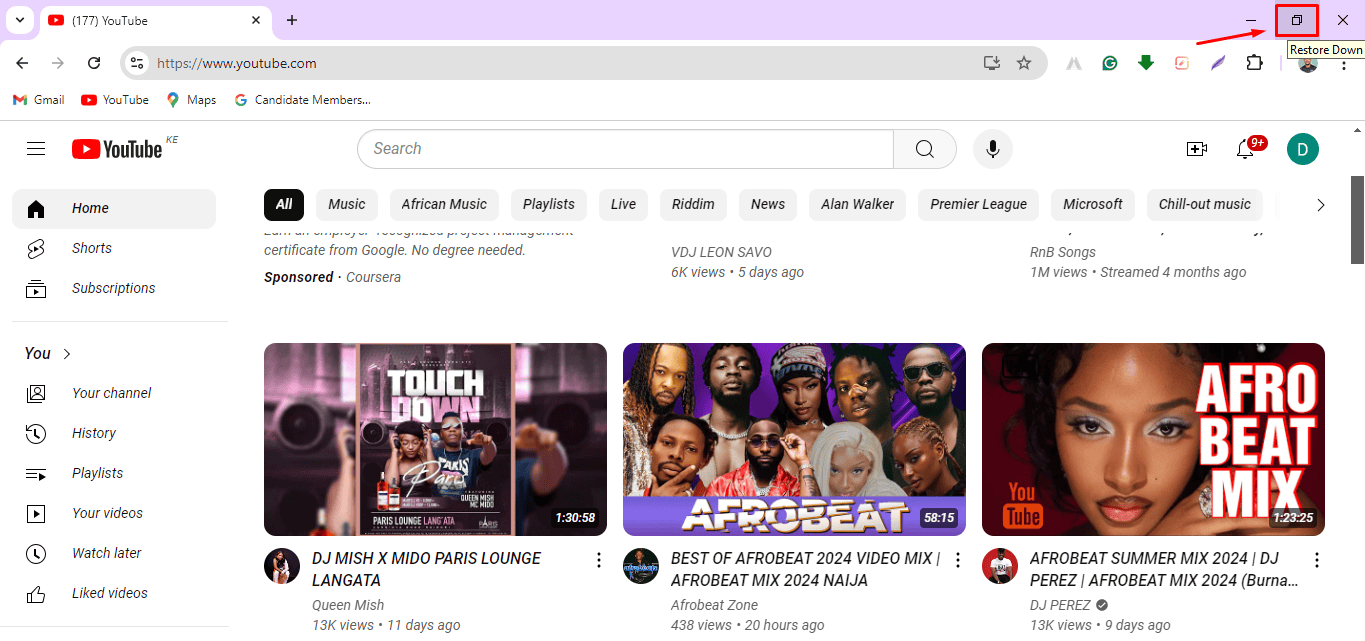Open options for BEST OF AFROBEAT video
This screenshot has width=1365, height=641.
pos(957,560)
